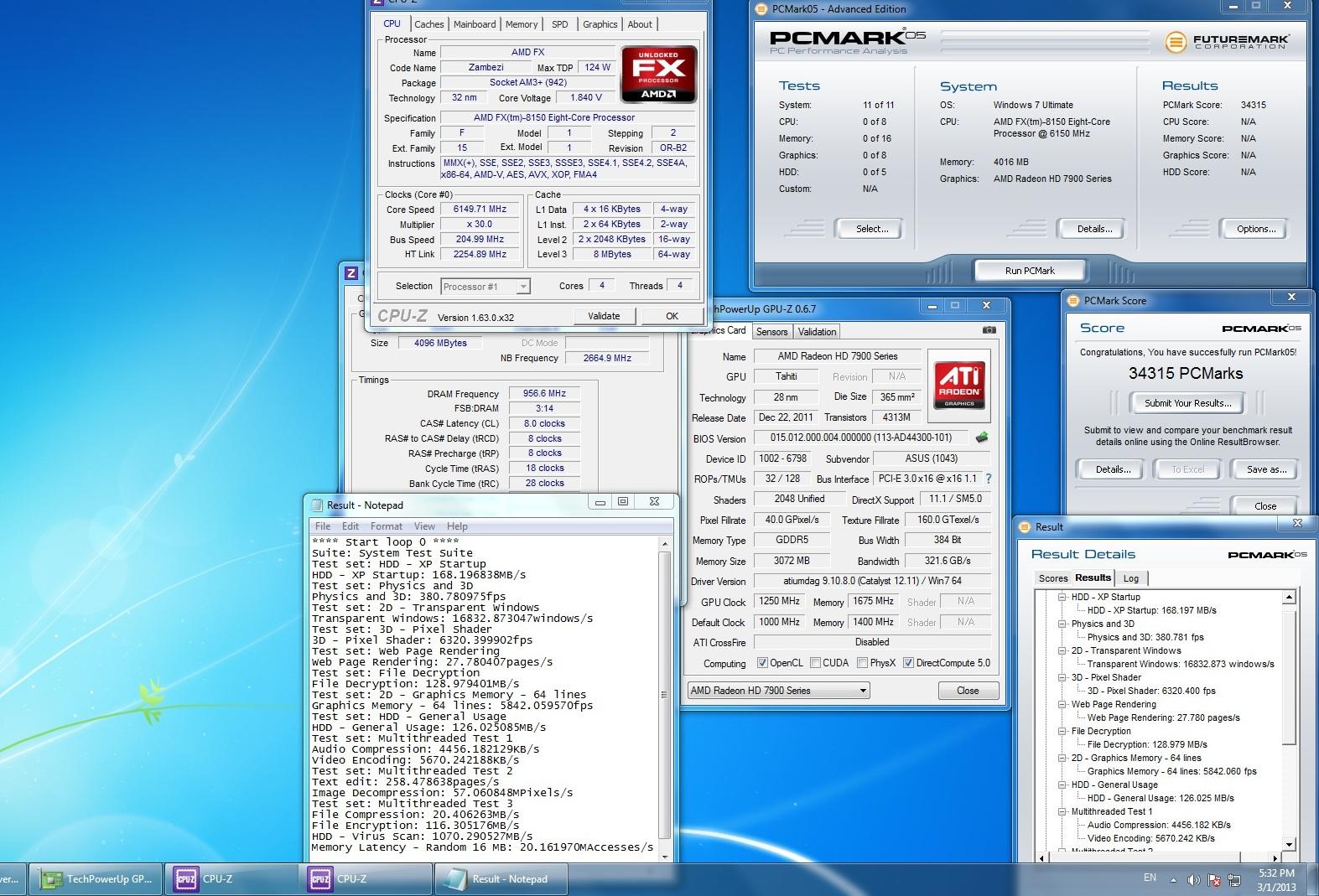Click the GPU Name field in GPU-Z

pyautogui.click(x=837, y=356)
